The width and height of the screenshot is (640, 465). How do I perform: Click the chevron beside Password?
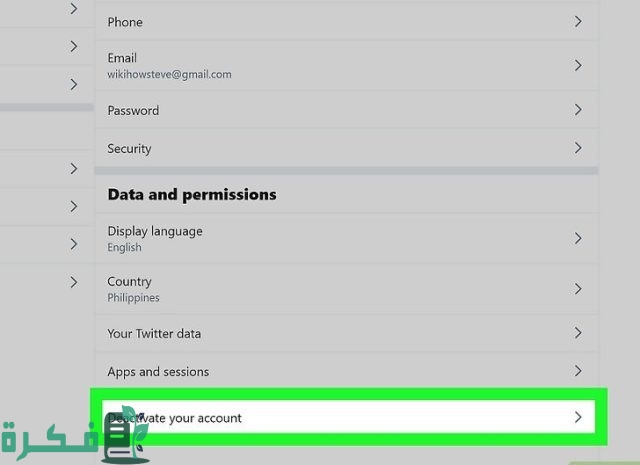(578, 109)
